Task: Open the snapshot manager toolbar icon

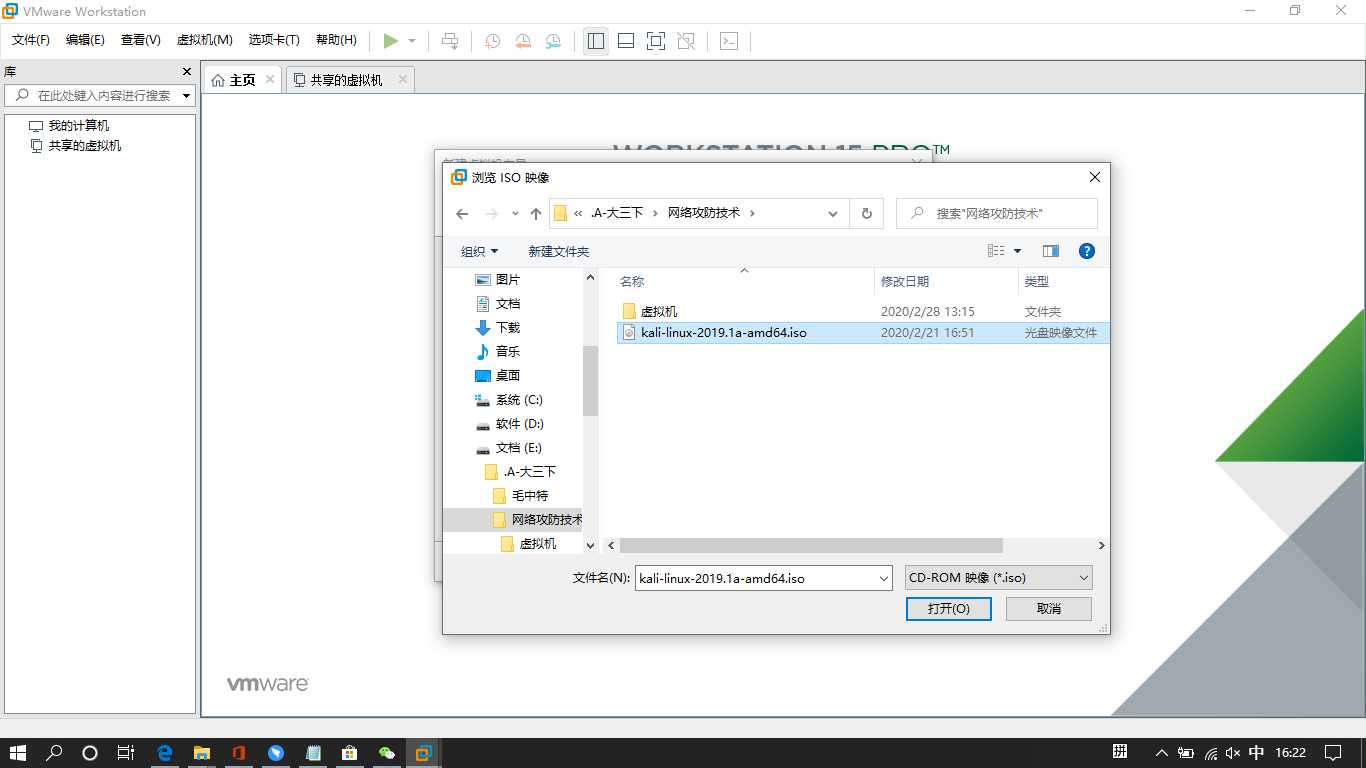Action: (x=553, y=41)
